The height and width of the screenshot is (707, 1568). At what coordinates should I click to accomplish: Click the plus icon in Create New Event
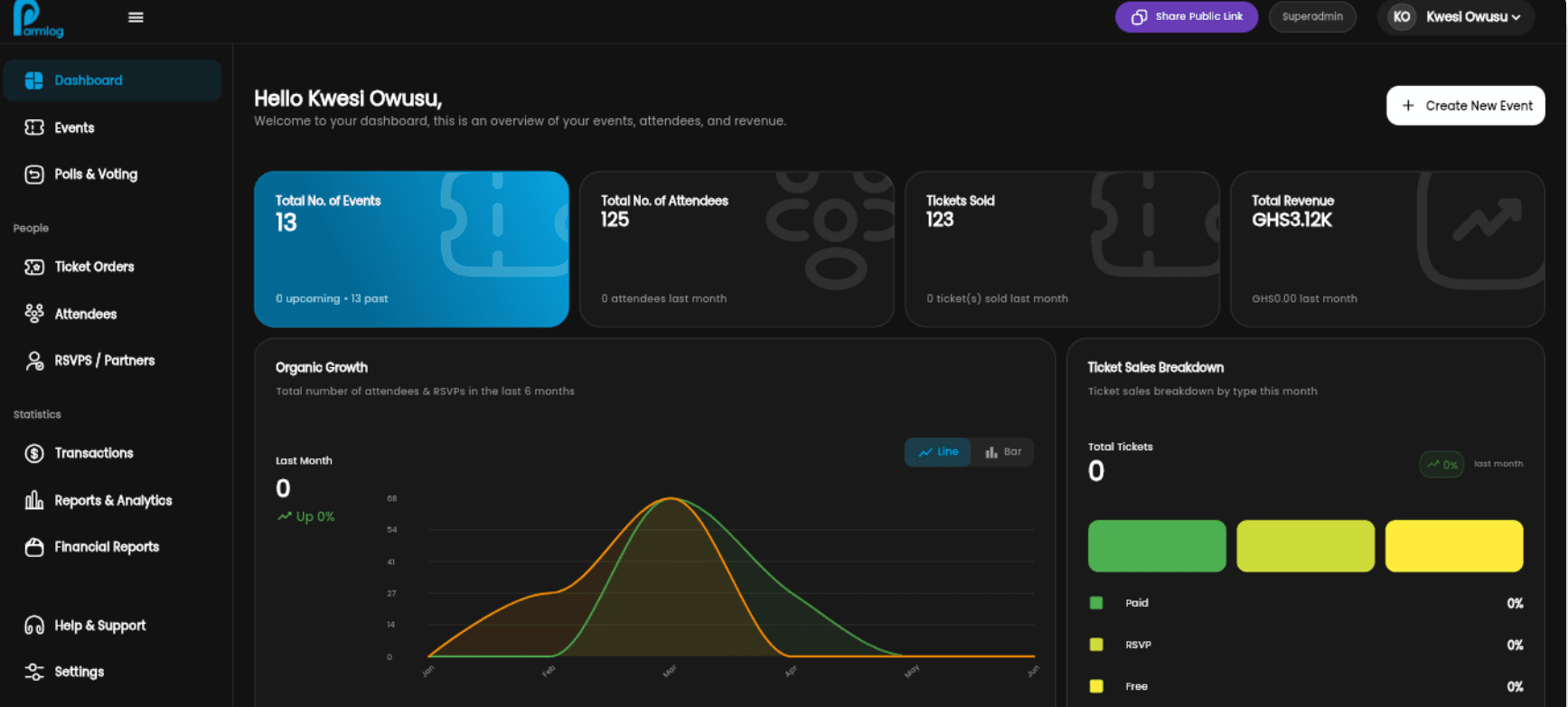tap(1408, 106)
